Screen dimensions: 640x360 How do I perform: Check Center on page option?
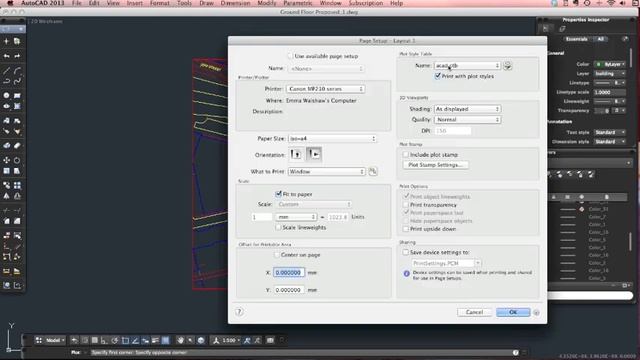point(277,255)
